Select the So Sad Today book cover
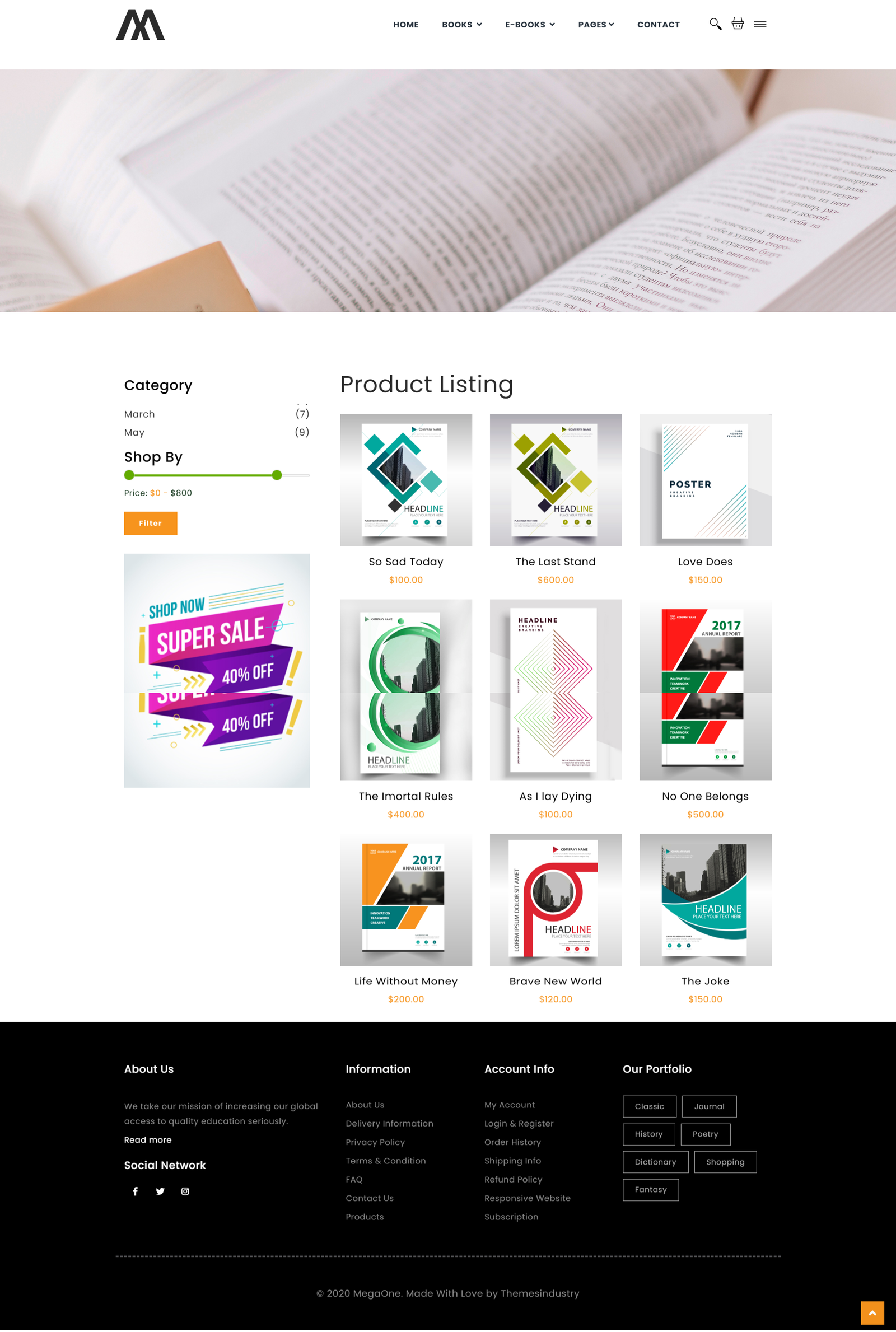The width and height of the screenshot is (896, 1332). (405, 480)
